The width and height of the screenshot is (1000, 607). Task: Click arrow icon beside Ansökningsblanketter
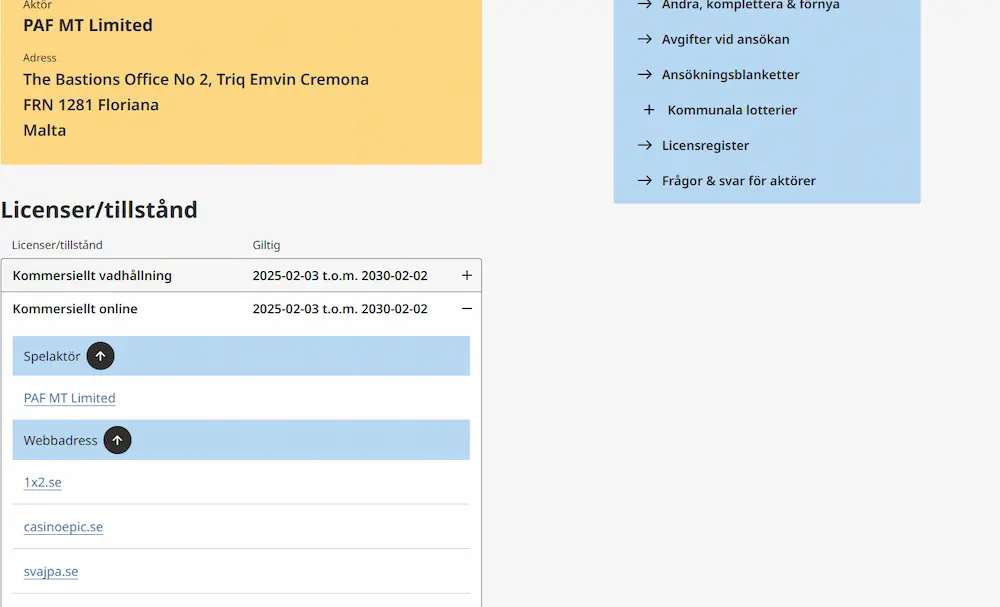(x=645, y=75)
